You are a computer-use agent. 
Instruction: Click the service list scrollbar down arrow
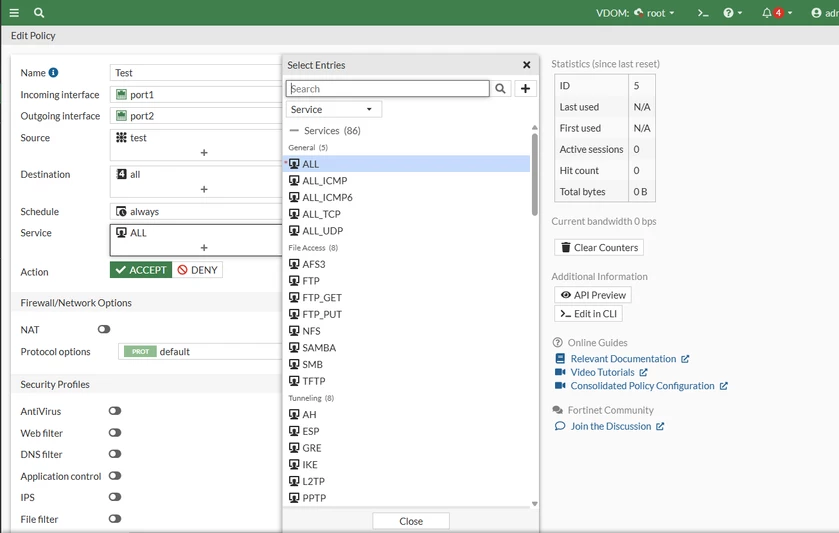pyautogui.click(x=535, y=504)
